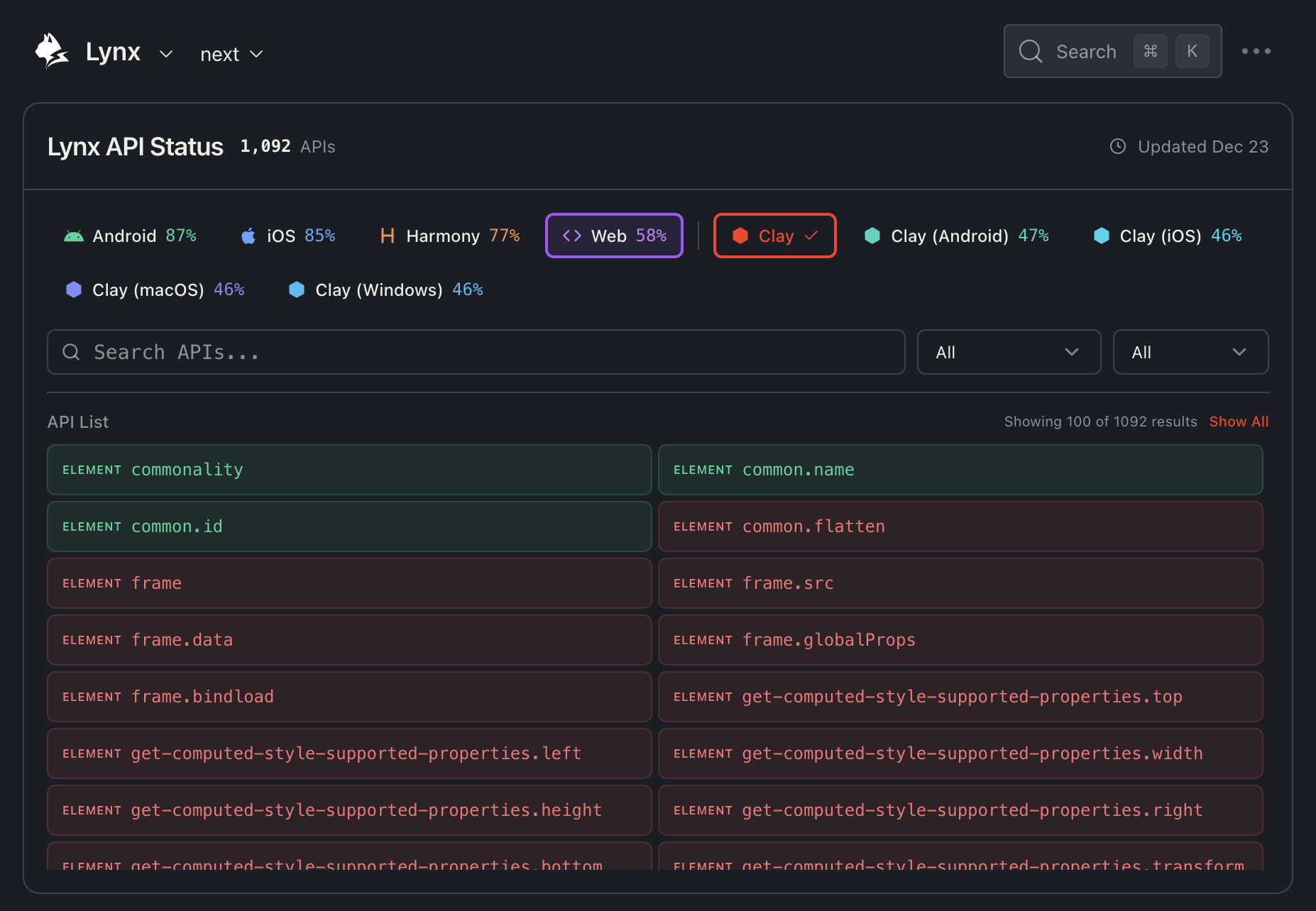Click the Lynx logo icon

pyautogui.click(x=52, y=52)
